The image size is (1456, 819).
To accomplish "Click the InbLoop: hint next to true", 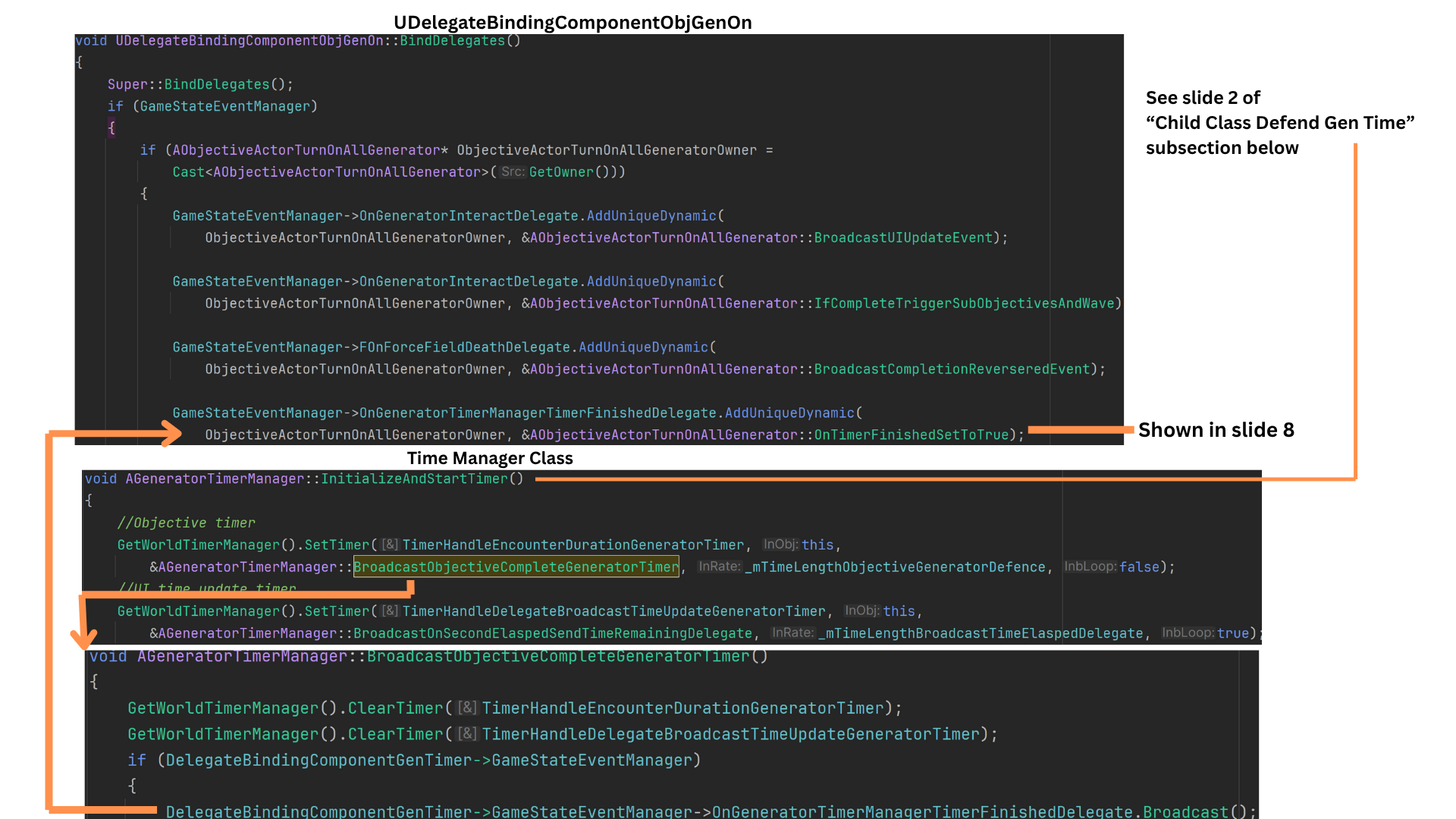I will point(1188,633).
